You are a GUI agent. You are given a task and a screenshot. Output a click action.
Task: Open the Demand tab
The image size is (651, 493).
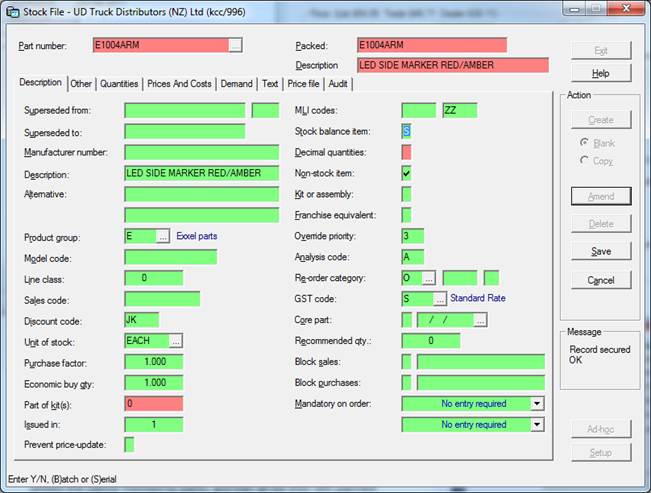tap(236, 84)
